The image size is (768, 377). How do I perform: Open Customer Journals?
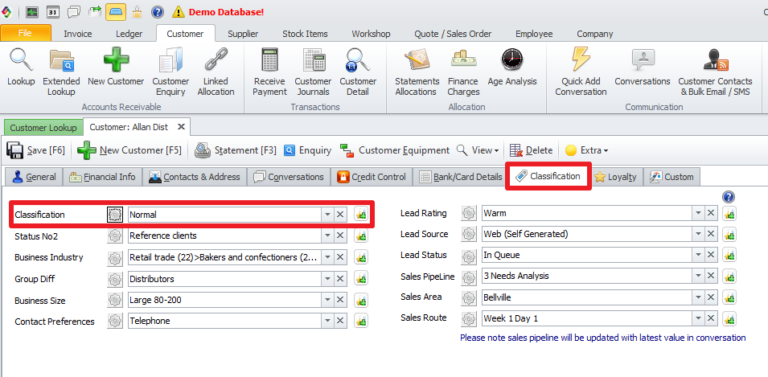(x=313, y=72)
